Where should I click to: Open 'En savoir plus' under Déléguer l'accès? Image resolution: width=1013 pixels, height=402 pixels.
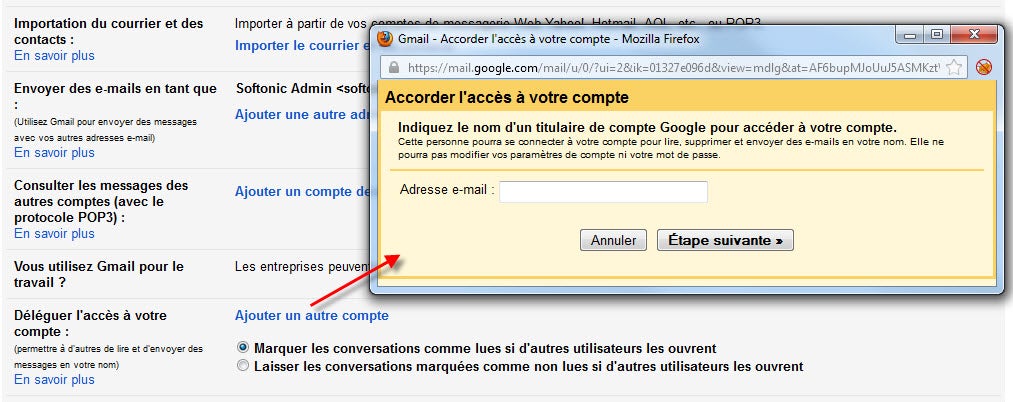pyautogui.click(x=54, y=379)
